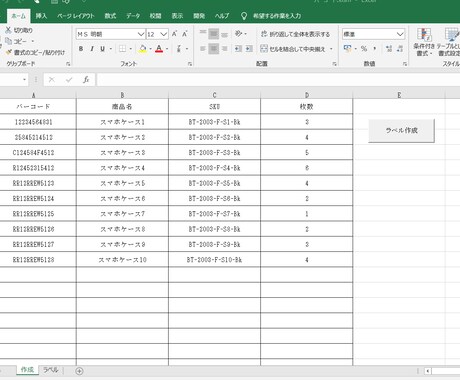Open the merge and center dropdown arrow

point(331,49)
